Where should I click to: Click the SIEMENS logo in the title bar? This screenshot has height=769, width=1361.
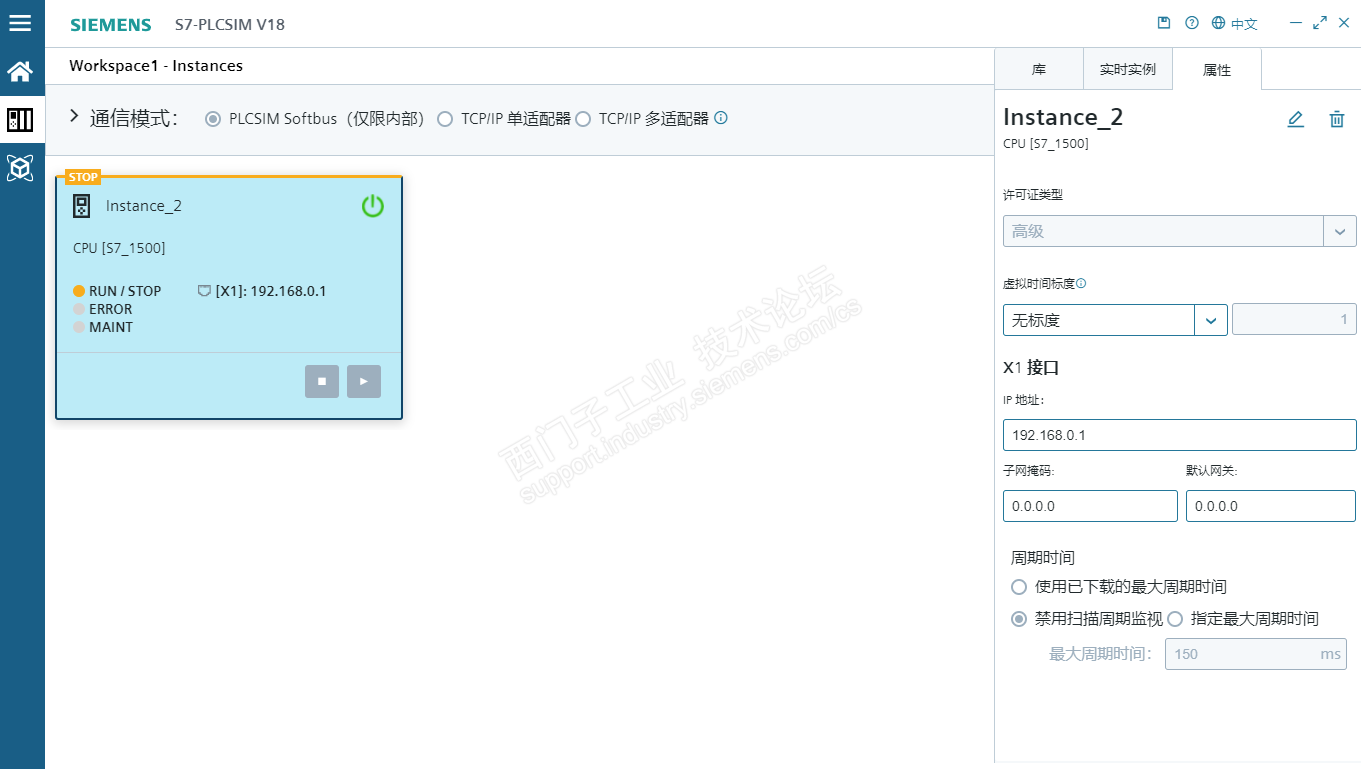pos(110,25)
